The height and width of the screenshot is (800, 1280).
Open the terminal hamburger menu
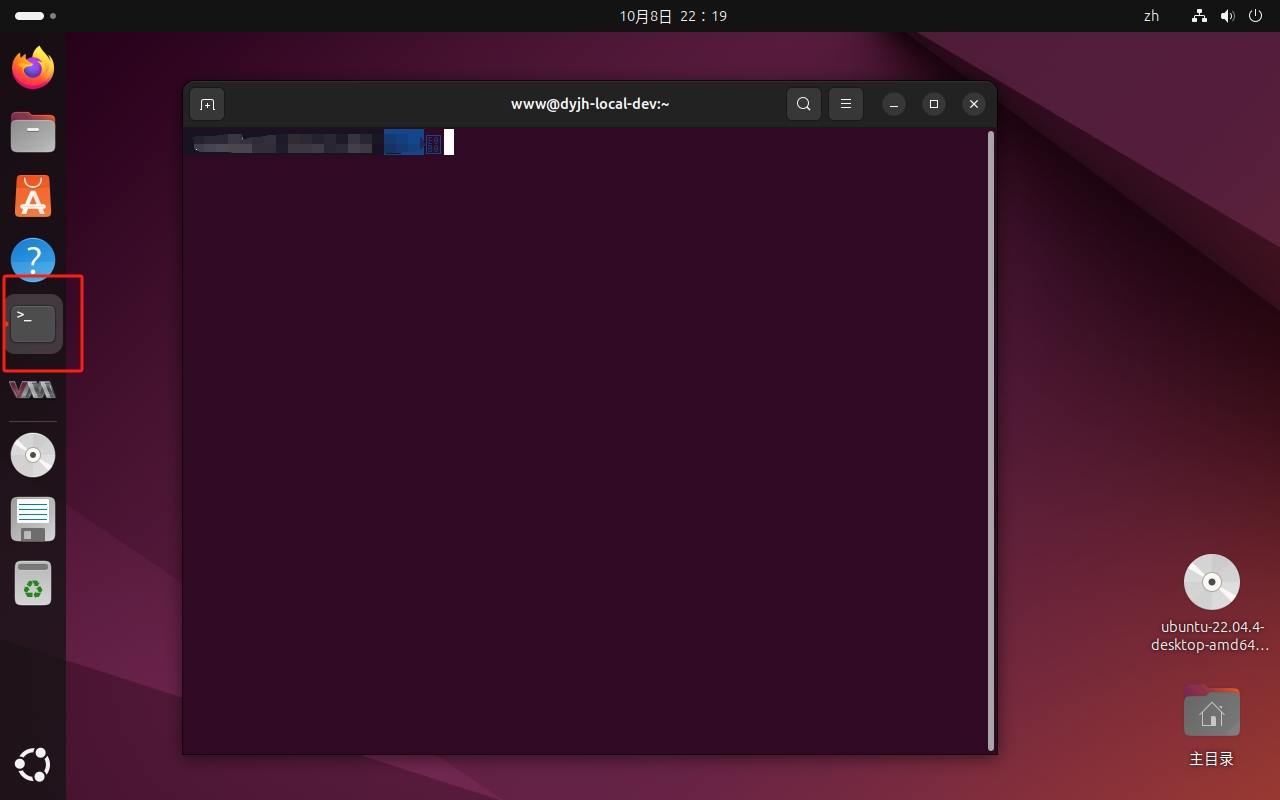846,104
